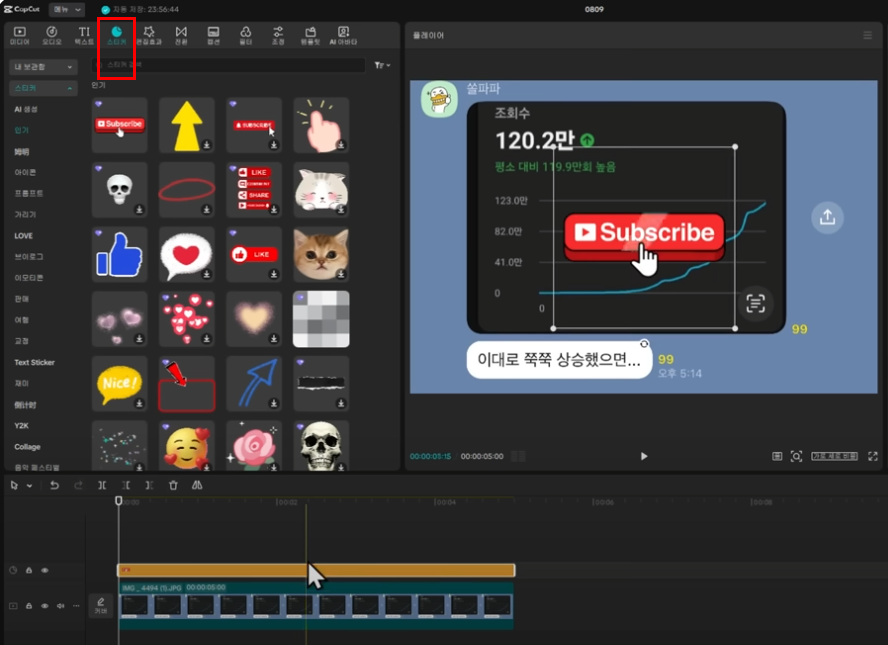Viewport: 888px width, 645px height.
Task: Open the Media (미디어) tab
Action: [20, 35]
